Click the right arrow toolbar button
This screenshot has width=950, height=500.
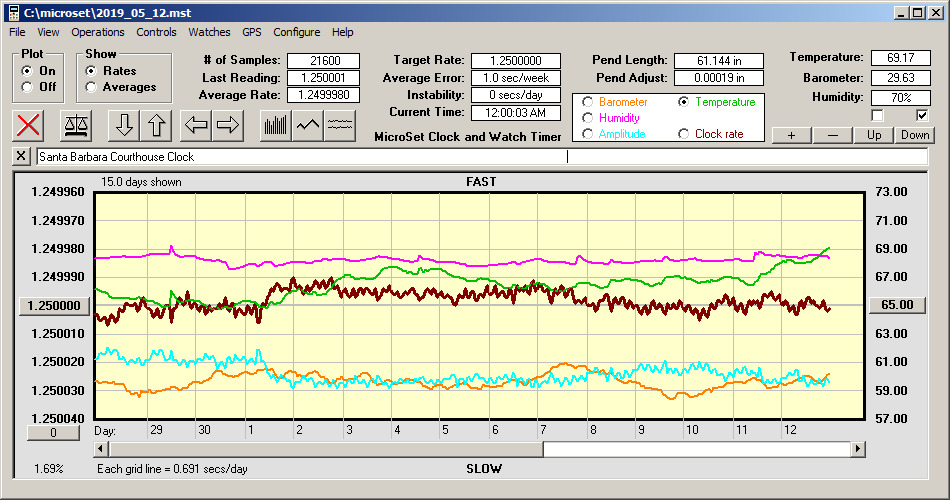click(228, 125)
